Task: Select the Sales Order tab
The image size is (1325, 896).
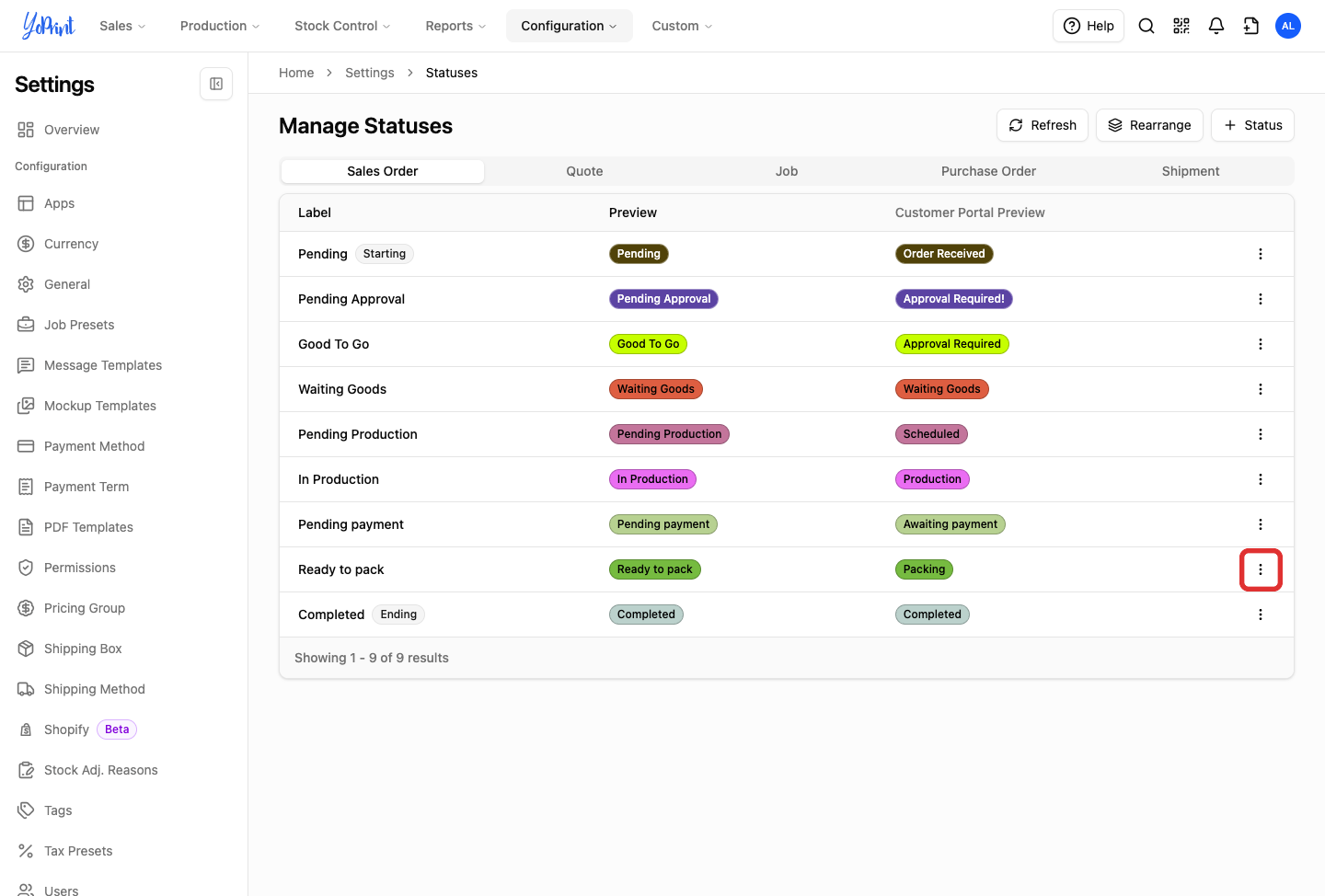Action: [383, 171]
